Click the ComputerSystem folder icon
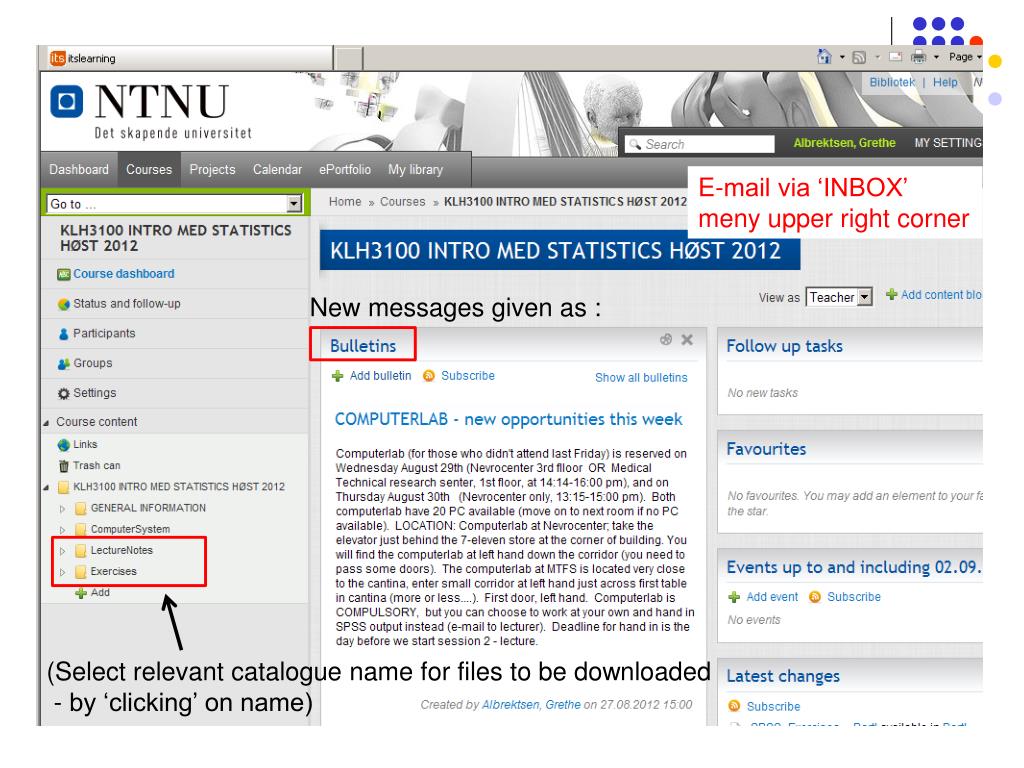 pos(80,530)
